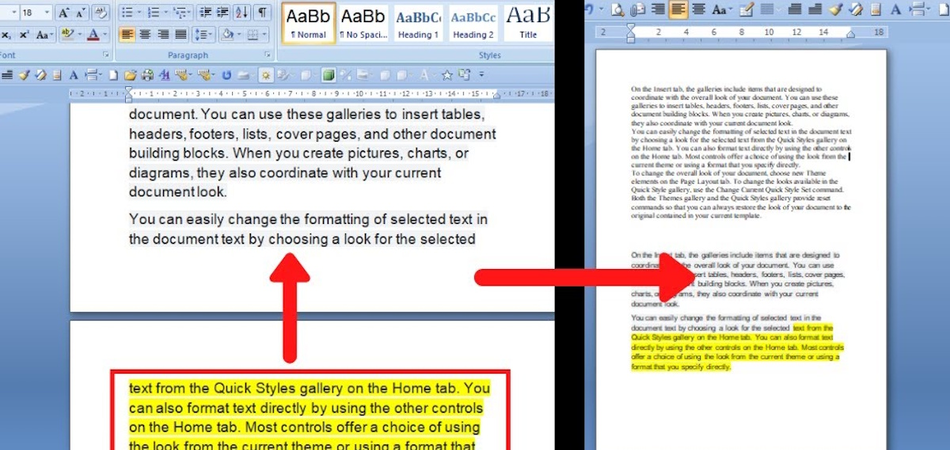Apply the Heading 1 style
The height and width of the screenshot is (450, 950).
418,24
